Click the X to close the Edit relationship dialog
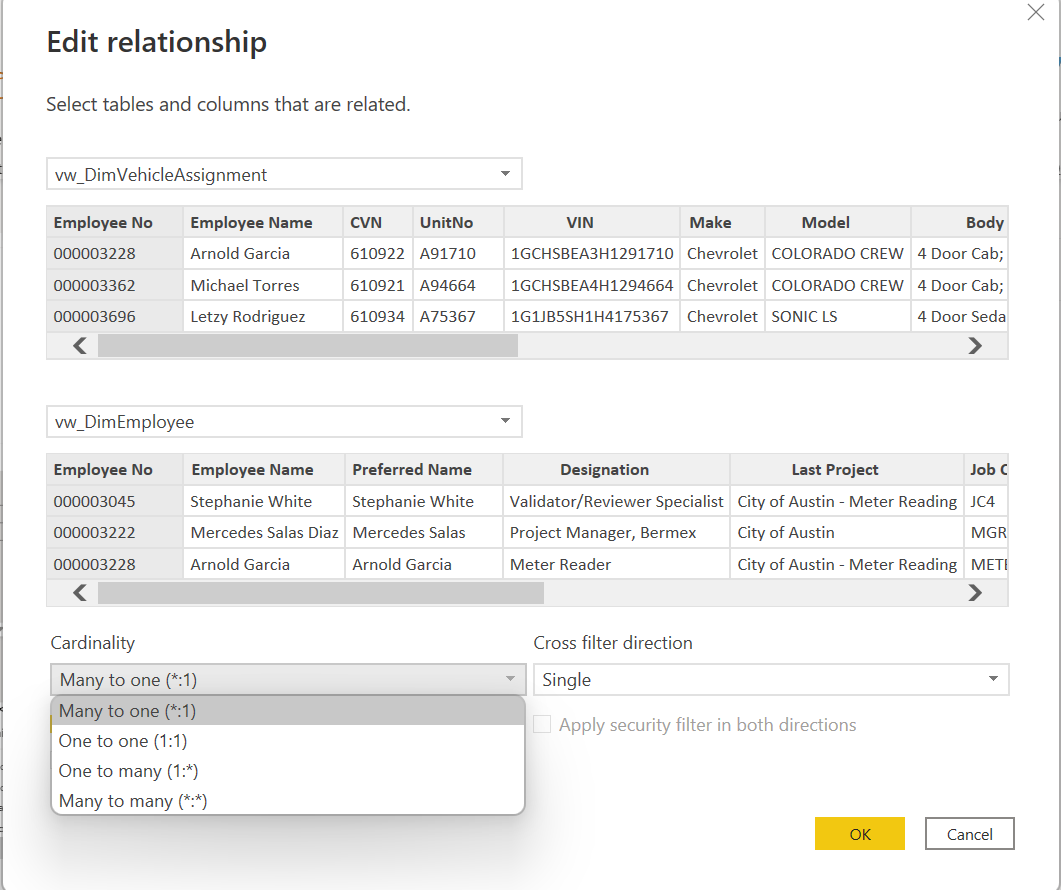The image size is (1061, 890). [1035, 13]
